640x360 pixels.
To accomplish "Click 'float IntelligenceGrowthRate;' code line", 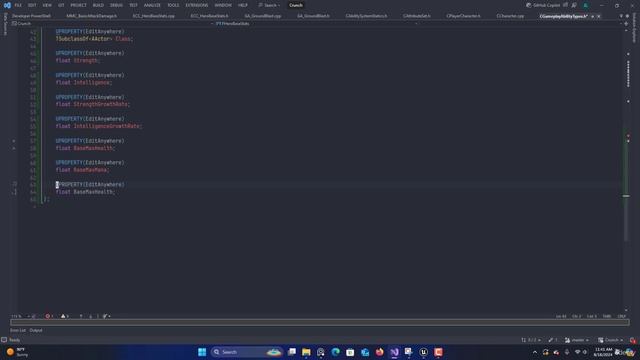I will (x=99, y=126).
